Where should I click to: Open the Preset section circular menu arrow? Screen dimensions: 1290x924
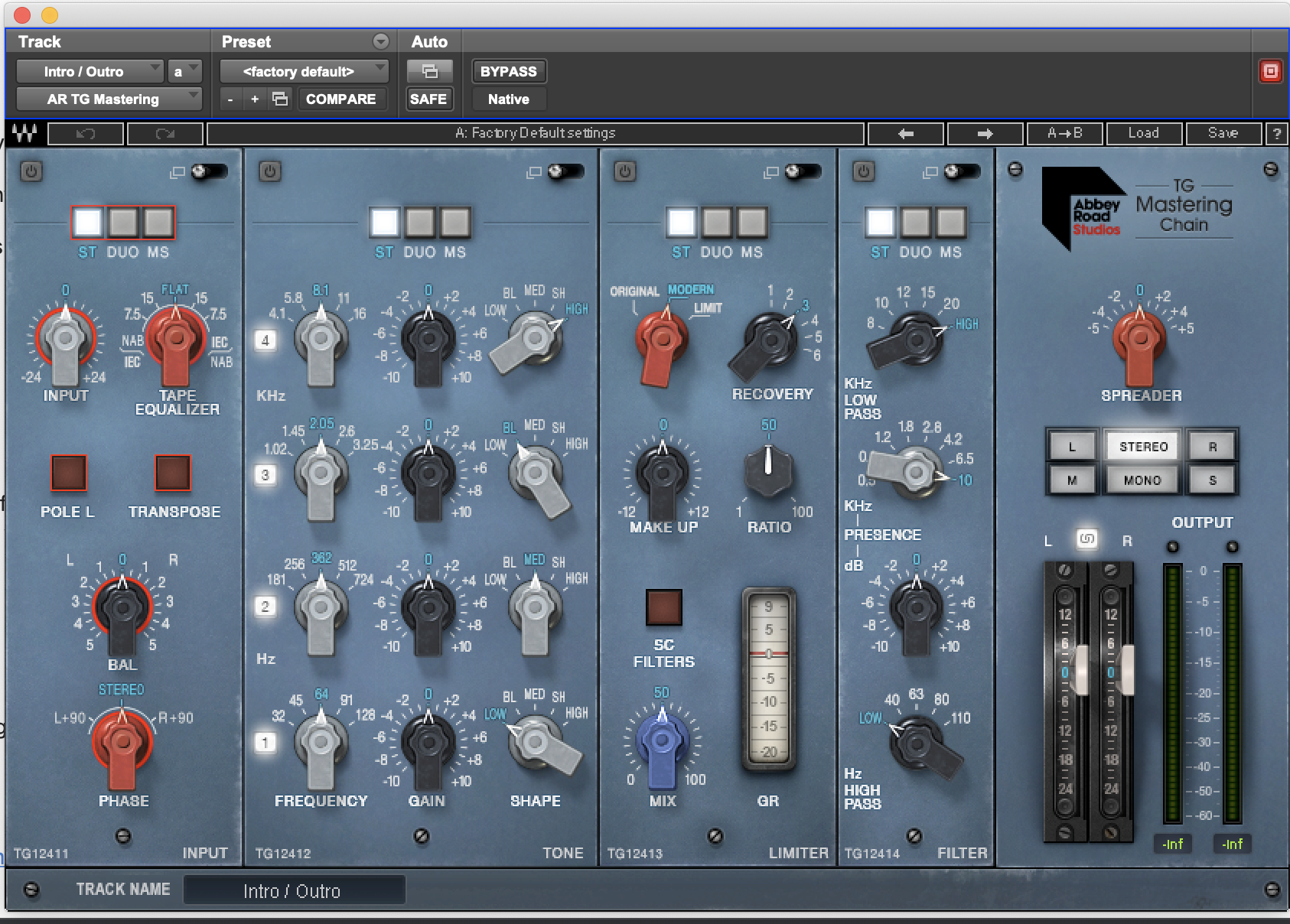(x=381, y=41)
